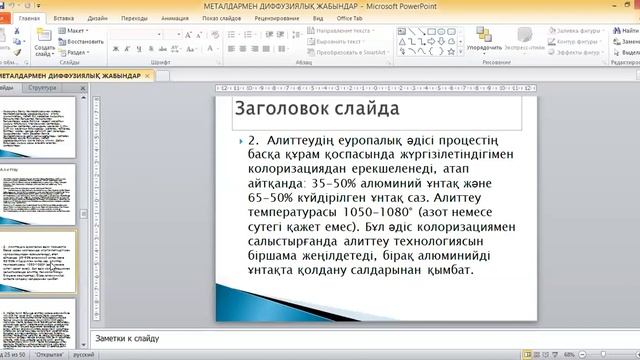Click the Создать слайд new slide icon
This screenshot has height=360, width=640.
44,36
